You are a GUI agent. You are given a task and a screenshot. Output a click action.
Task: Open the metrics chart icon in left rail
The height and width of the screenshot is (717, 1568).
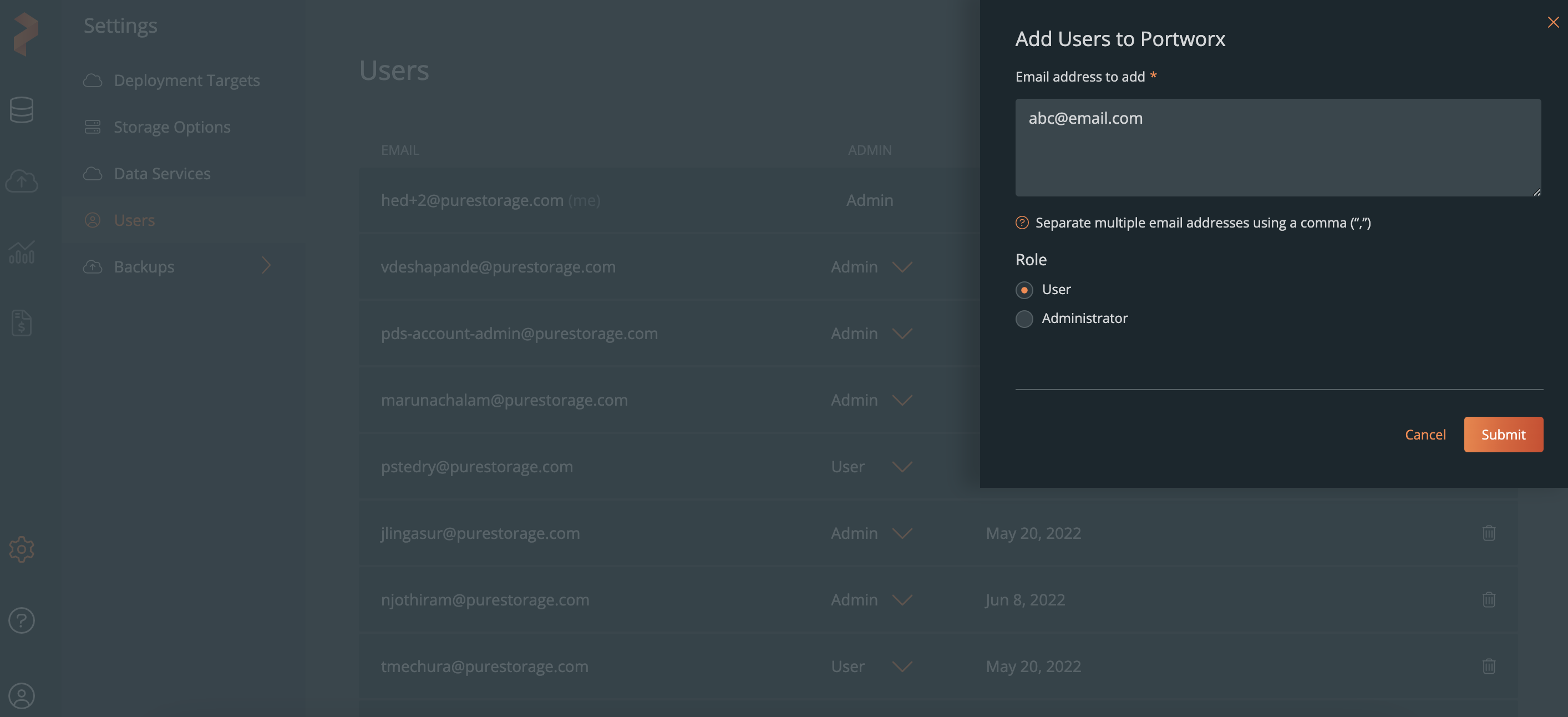coord(22,251)
